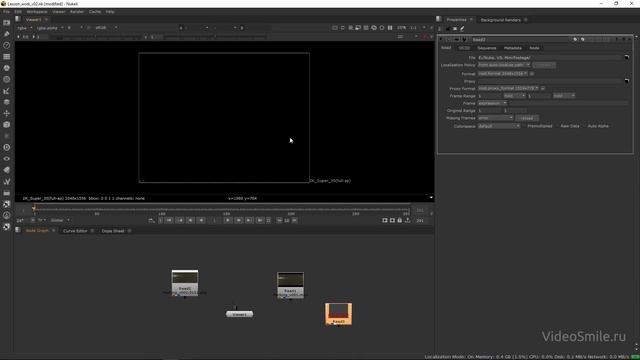Image resolution: width=640 pixels, height=360 pixels.
Task: Open the Format dropdown in Read3 properties
Action: point(503,74)
